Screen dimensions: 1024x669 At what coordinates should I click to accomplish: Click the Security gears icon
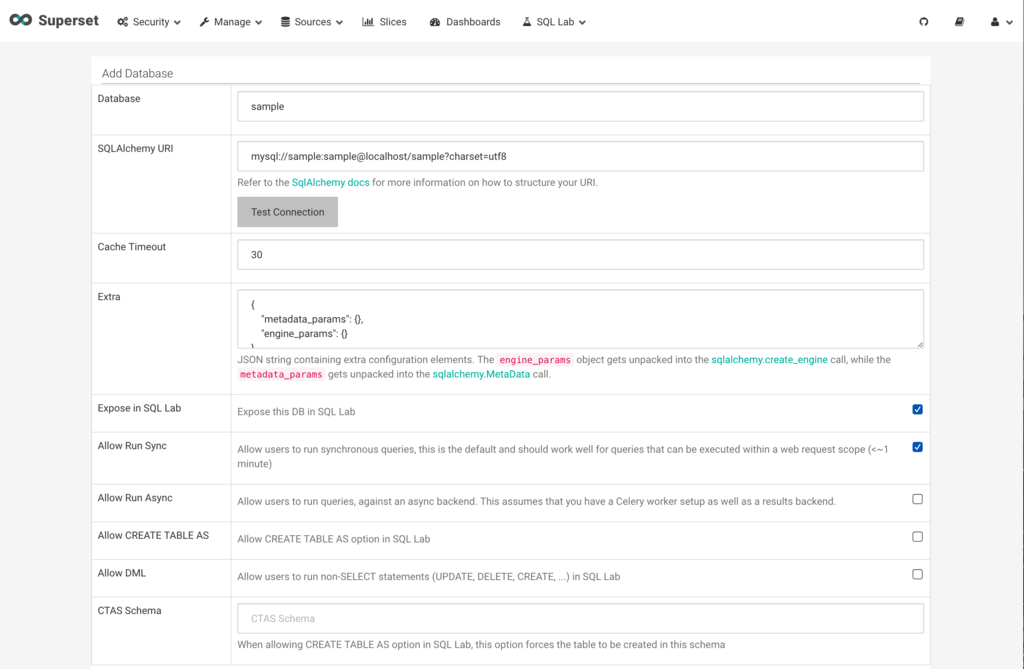click(x=123, y=22)
